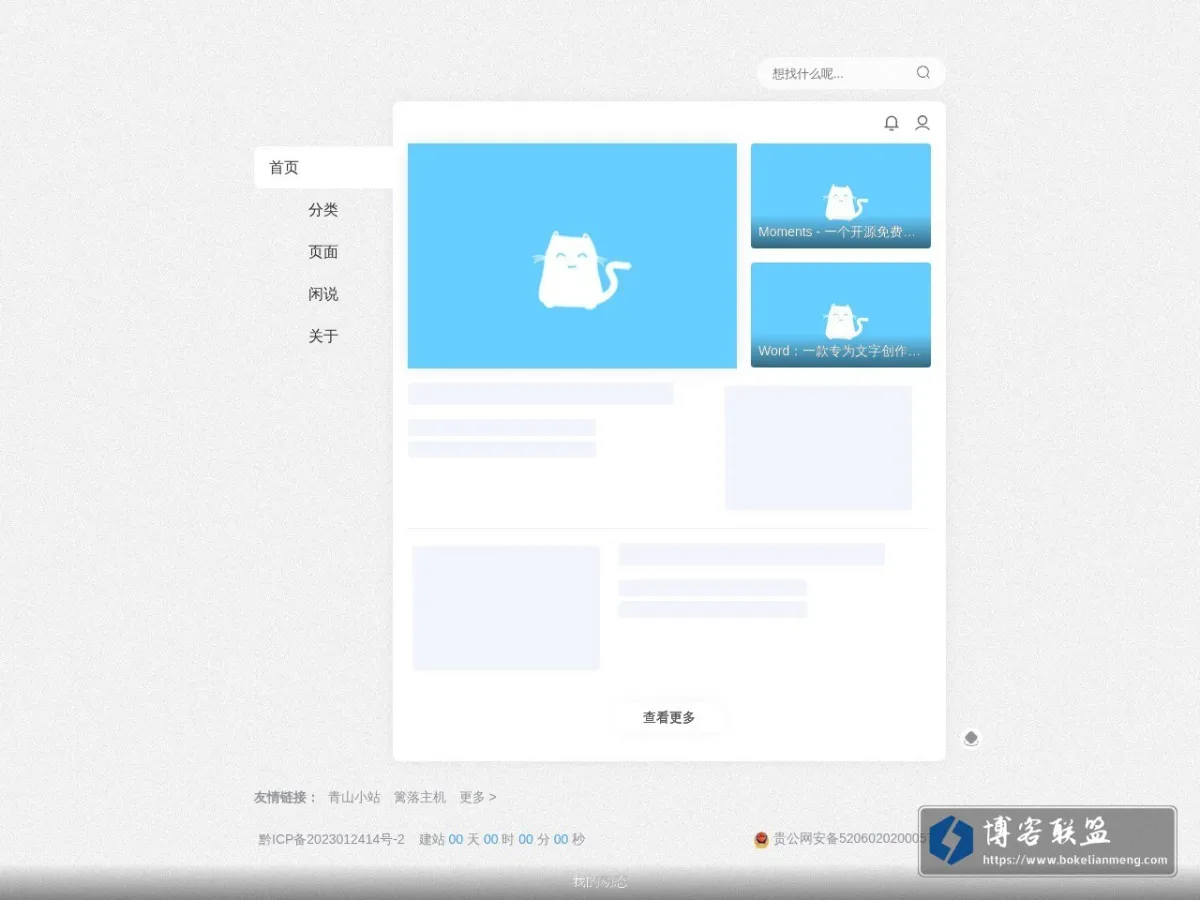
Task: Select the 首页 navigation item
Action: pos(323,167)
